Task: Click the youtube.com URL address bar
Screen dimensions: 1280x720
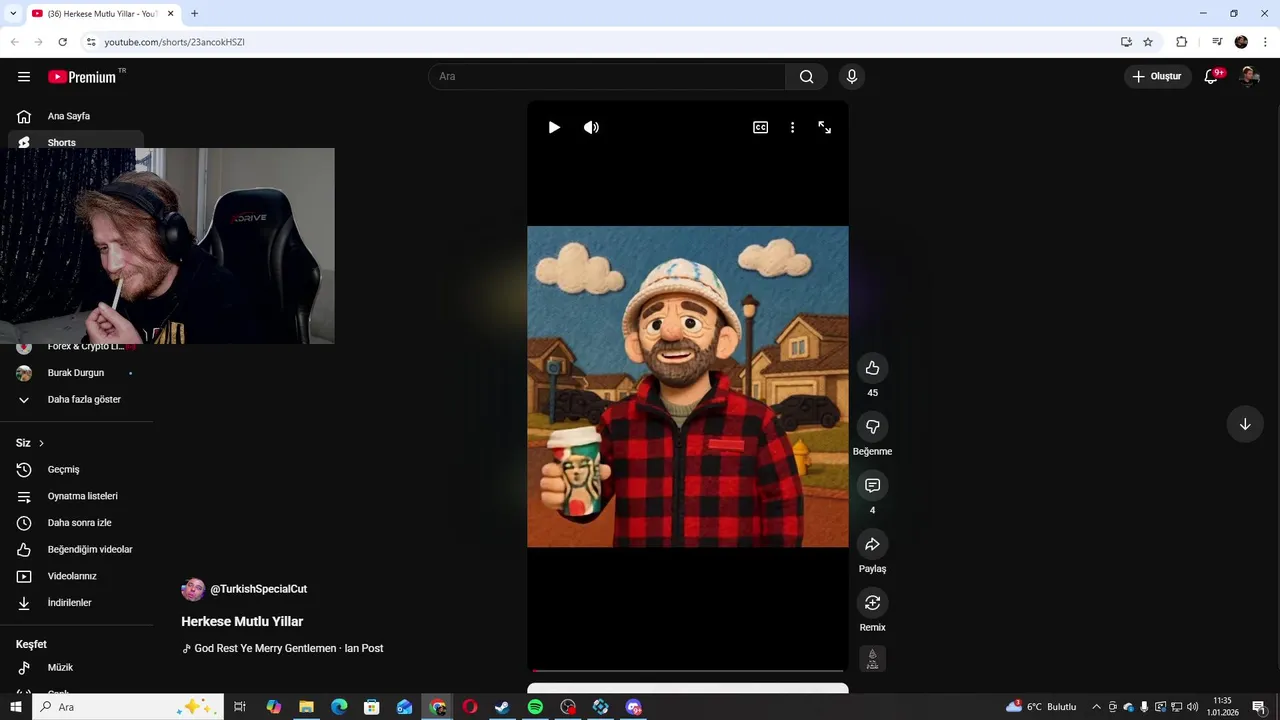Action: tap(600, 42)
